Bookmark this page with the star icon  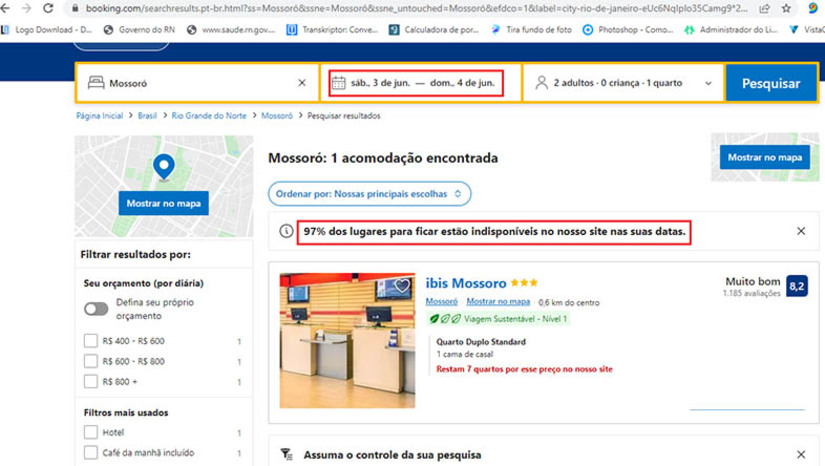[x=786, y=8]
